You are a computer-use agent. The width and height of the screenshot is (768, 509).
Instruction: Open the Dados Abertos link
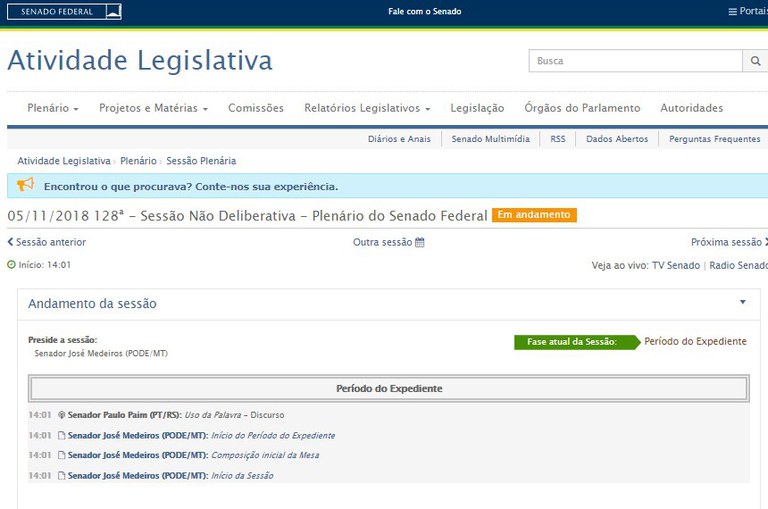click(x=617, y=139)
